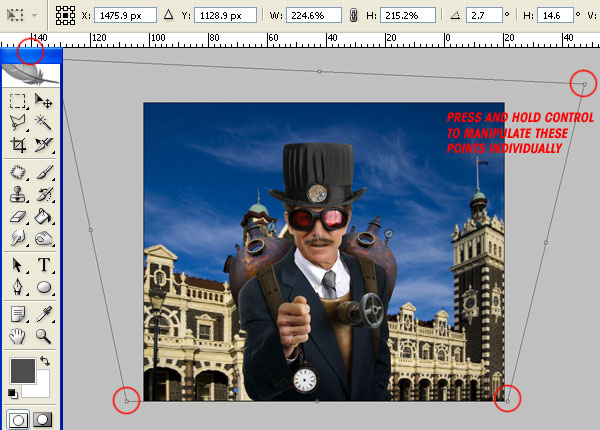
Task: Select the History Brush tool
Action: [44, 194]
